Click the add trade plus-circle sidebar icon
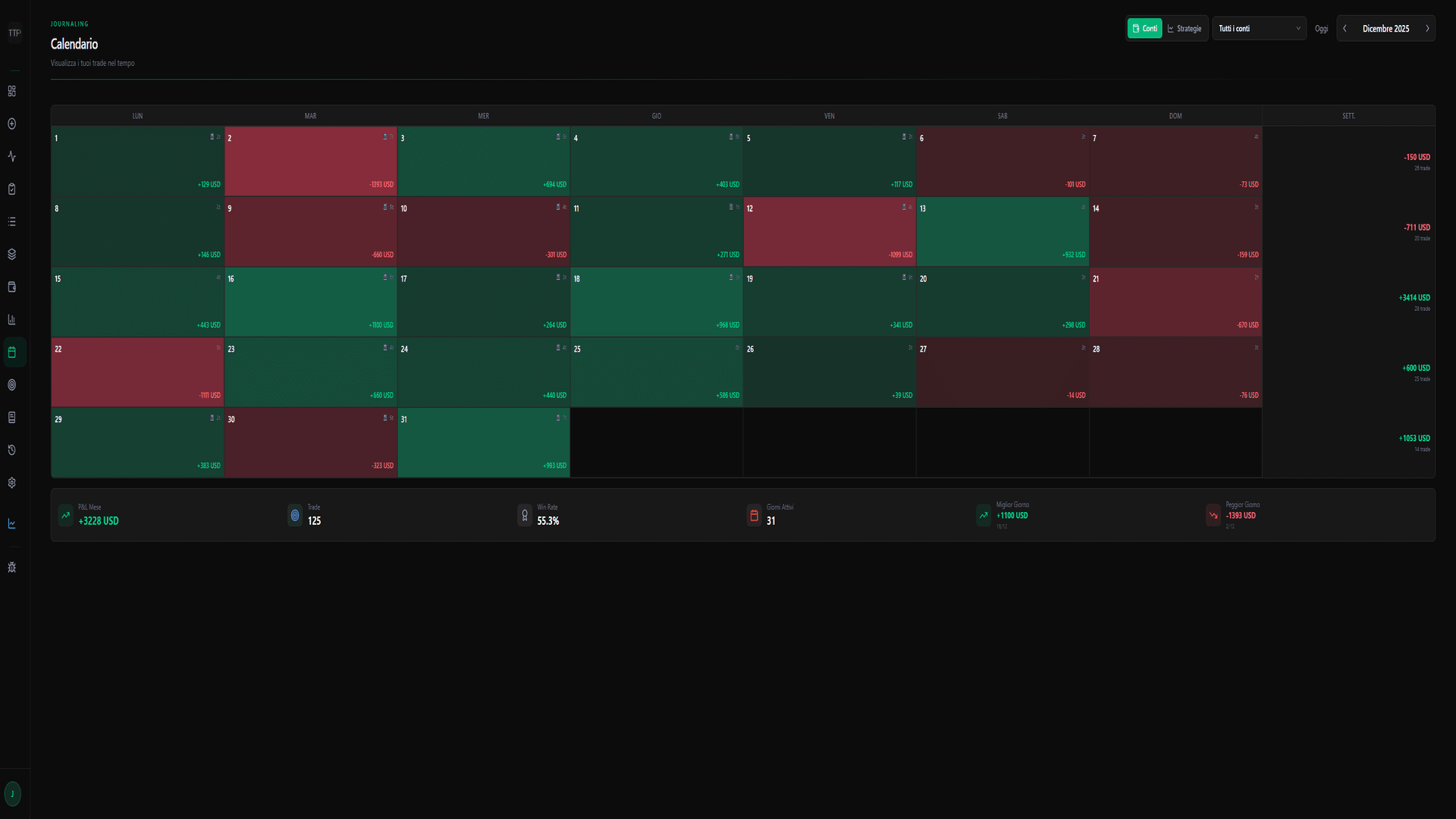This screenshot has width=1456, height=819. click(12, 124)
